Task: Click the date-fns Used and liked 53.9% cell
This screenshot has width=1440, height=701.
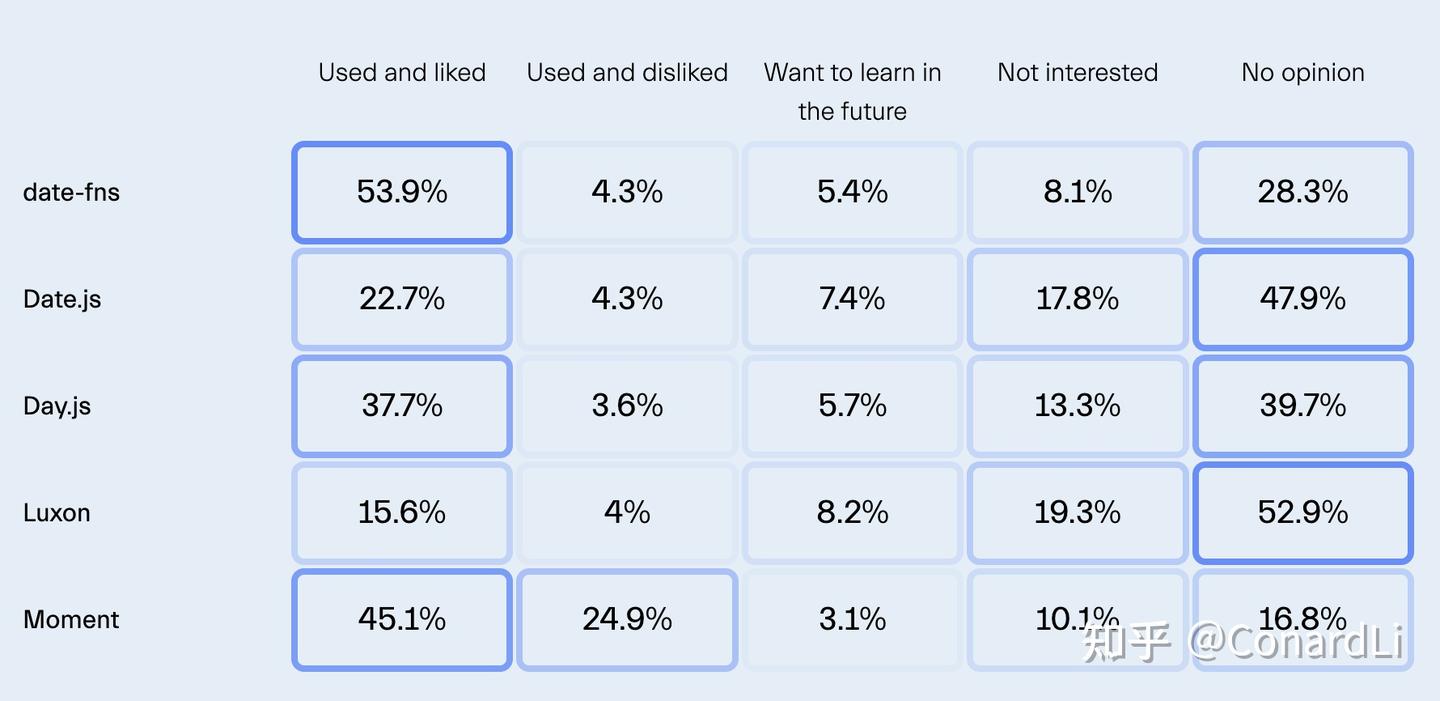Action: pos(402,192)
